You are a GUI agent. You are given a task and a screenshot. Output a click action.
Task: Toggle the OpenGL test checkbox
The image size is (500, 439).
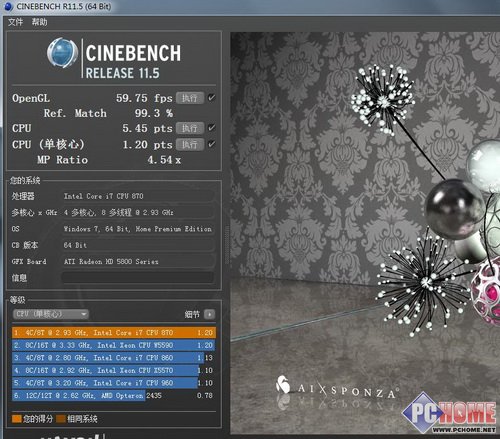[x=211, y=98]
